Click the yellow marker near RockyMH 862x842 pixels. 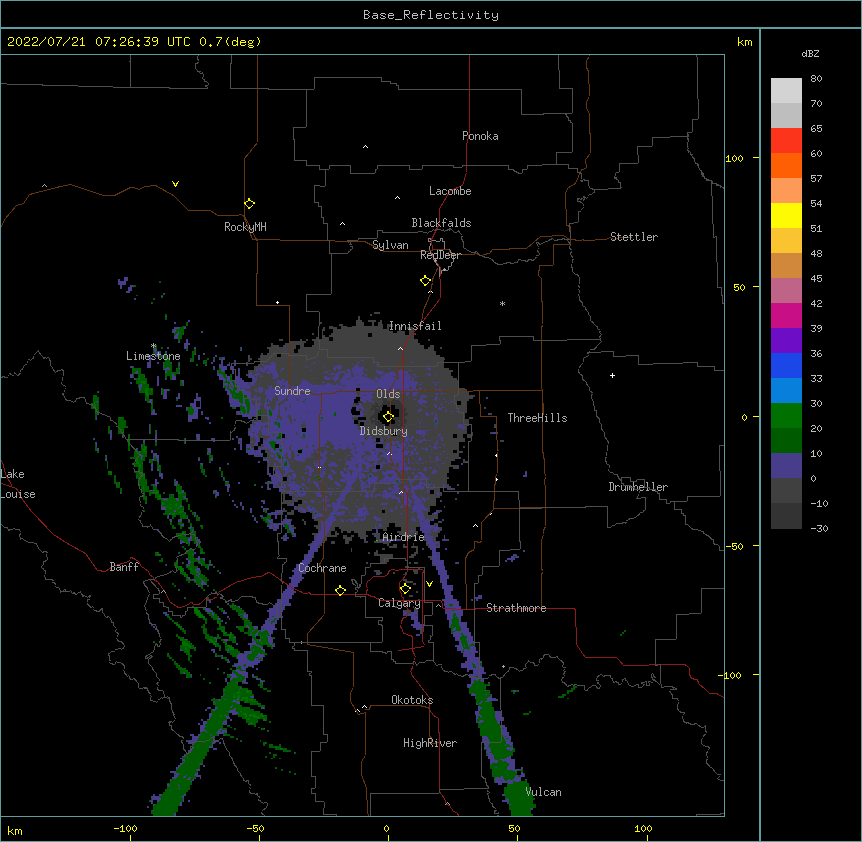point(249,204)
